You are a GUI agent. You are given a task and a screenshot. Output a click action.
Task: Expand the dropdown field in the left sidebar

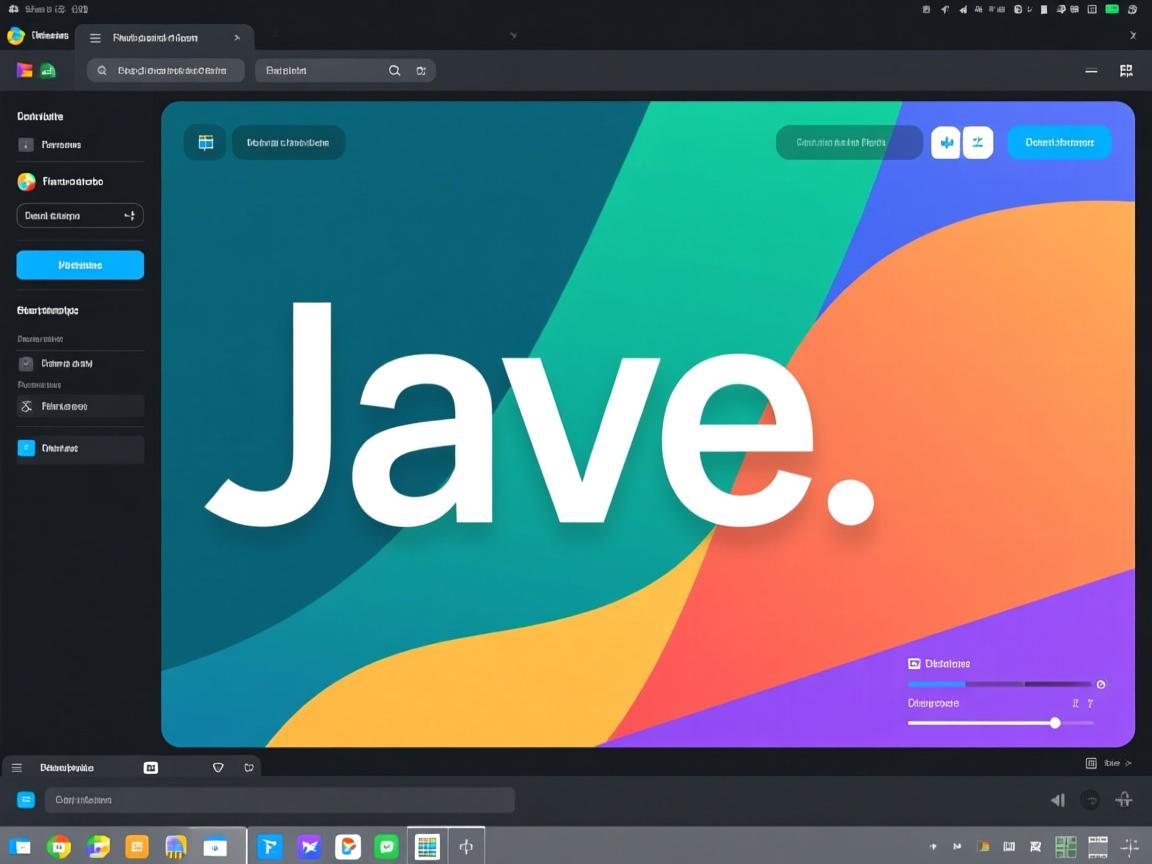point(80,215)
